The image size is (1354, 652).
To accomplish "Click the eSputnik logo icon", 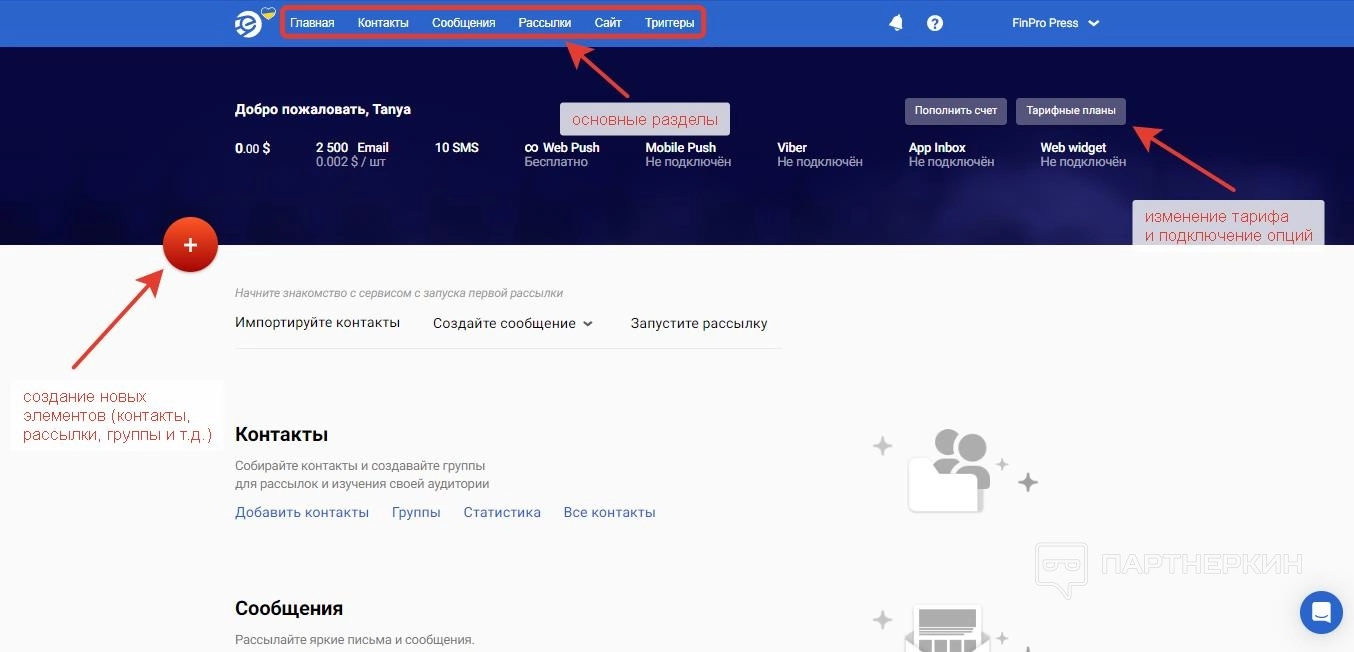I will pyautogui.click(x=248, y=22).
